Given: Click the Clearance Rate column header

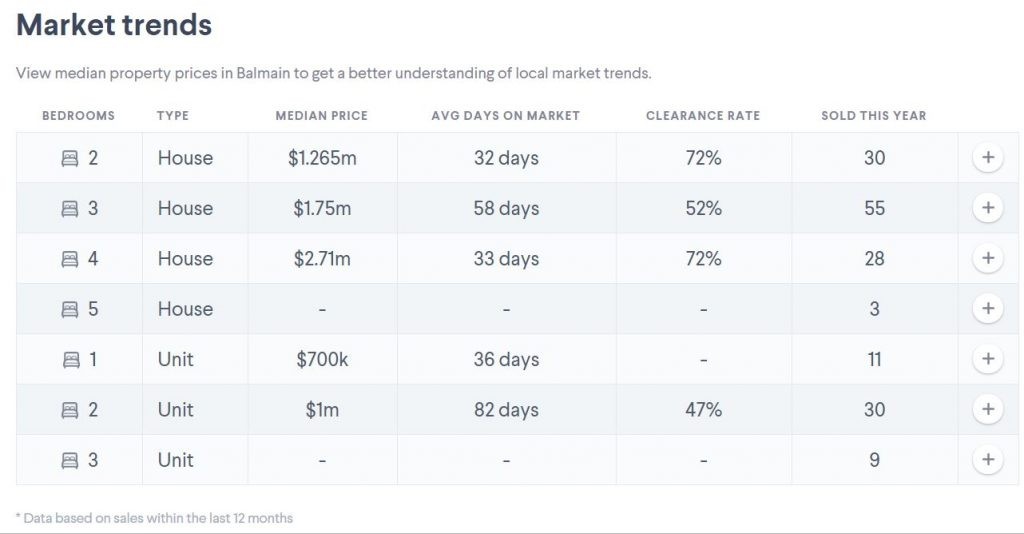Looking at the screenshot, I should pyautogui.click(x=703, y=116).
